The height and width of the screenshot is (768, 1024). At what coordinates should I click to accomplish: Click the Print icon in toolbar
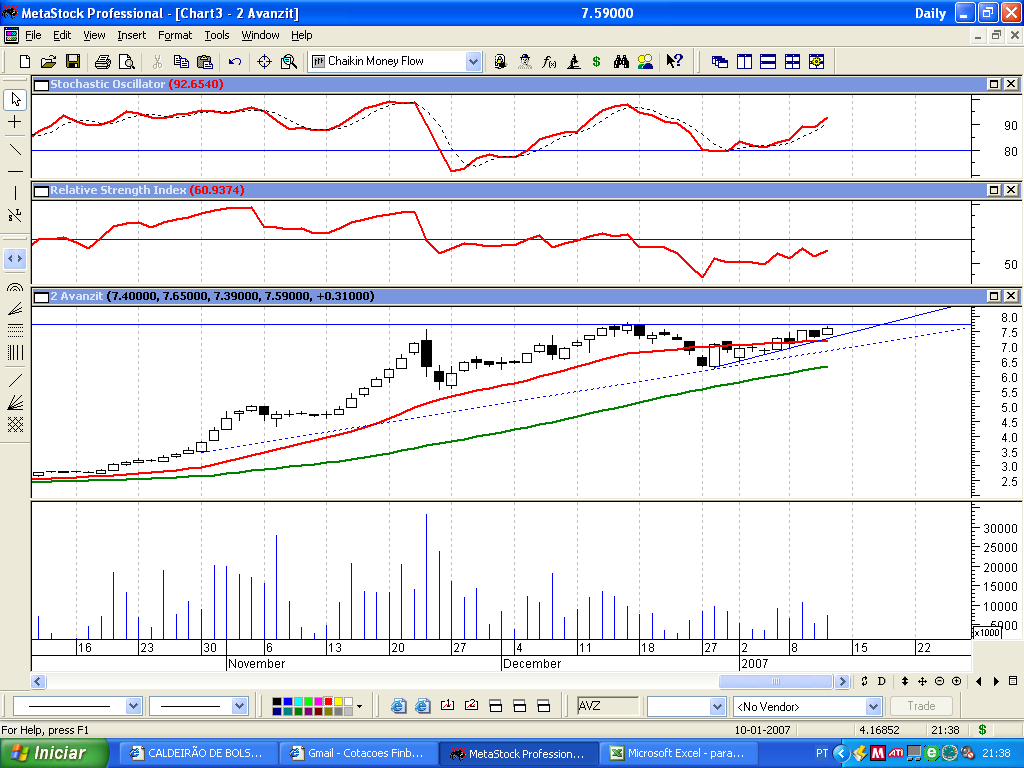pos(102,62)
